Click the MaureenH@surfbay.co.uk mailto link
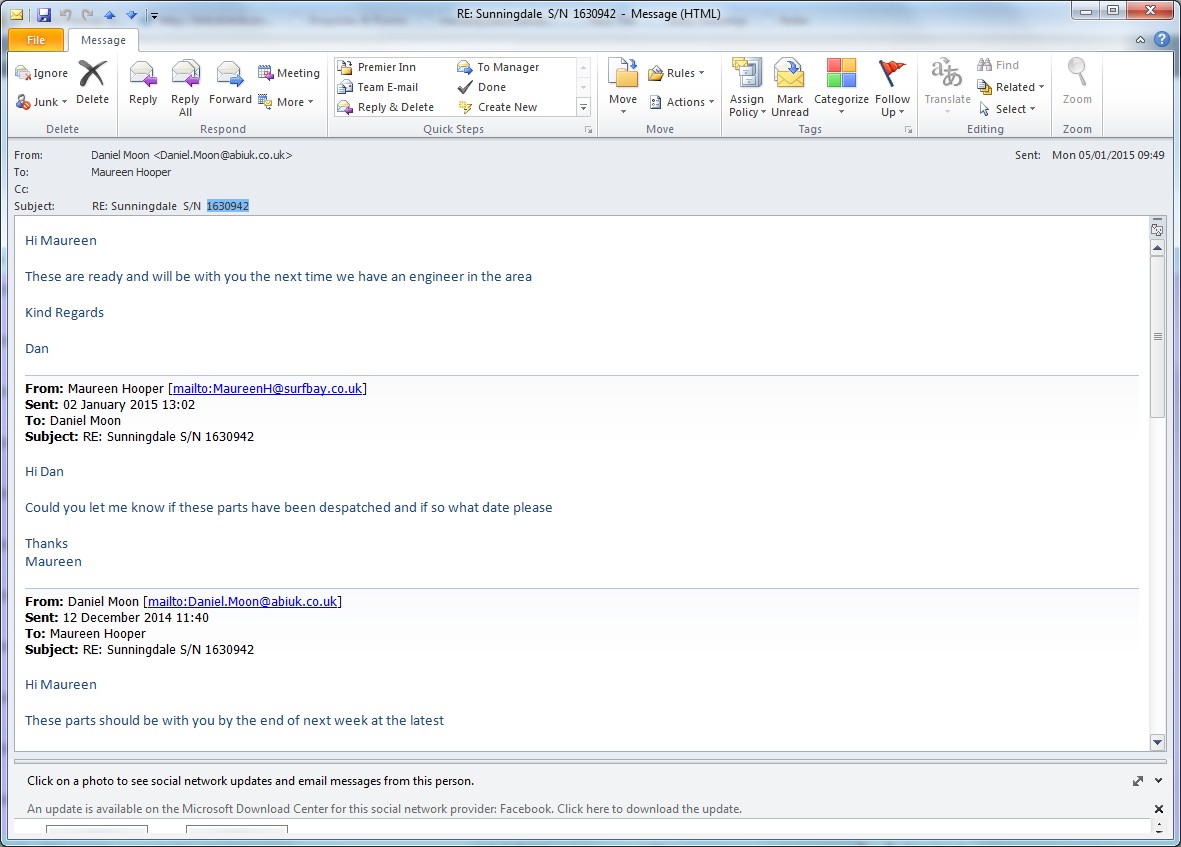 click(267, 389)
